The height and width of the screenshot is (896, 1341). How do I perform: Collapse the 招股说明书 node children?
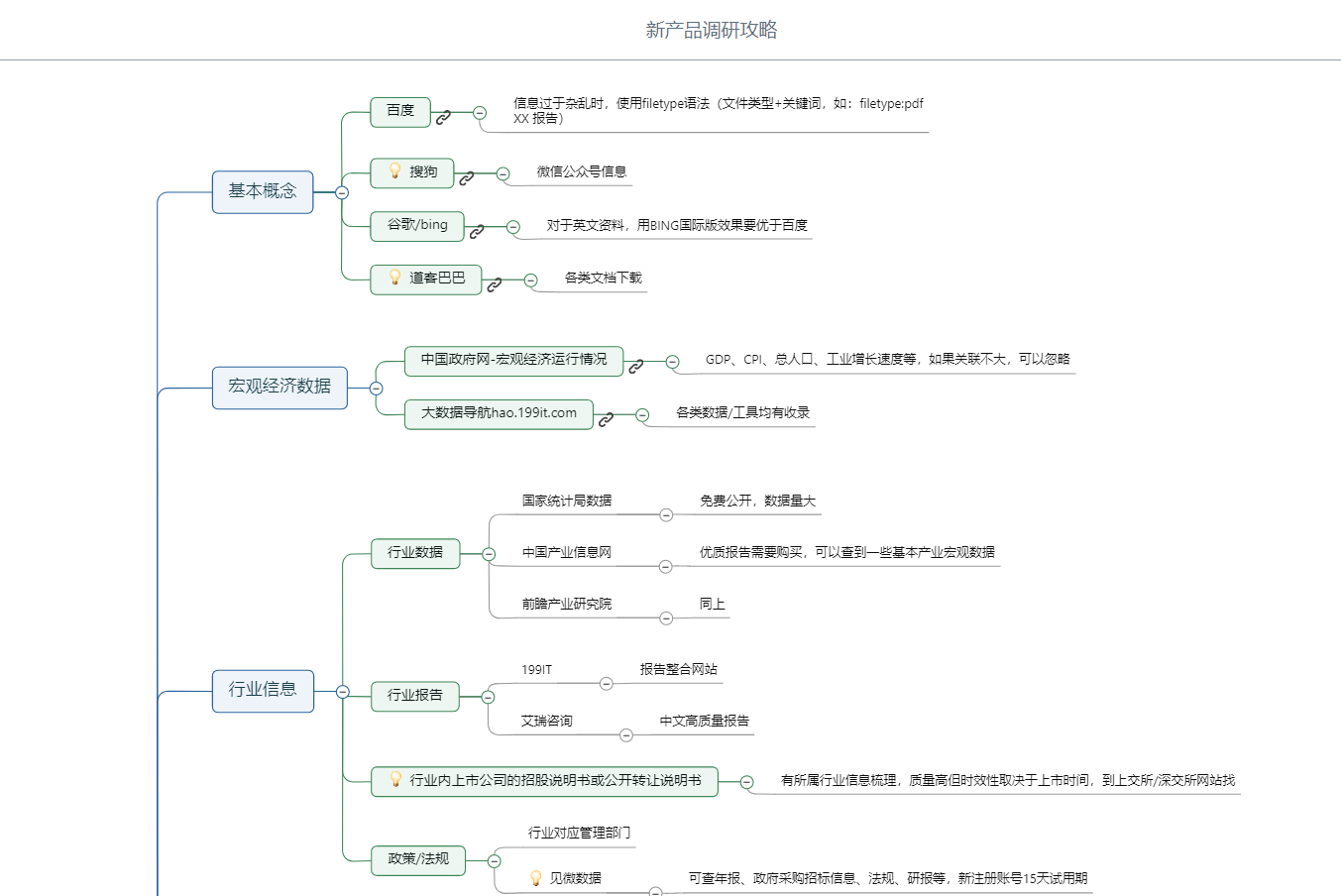coord(746,783)
